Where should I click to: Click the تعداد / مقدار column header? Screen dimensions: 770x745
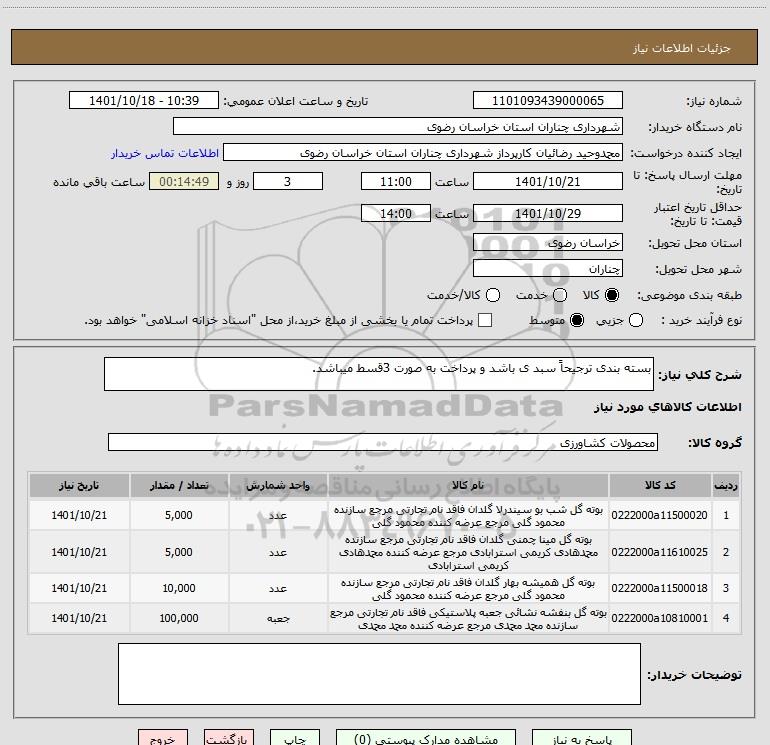[x=179, y=485]
